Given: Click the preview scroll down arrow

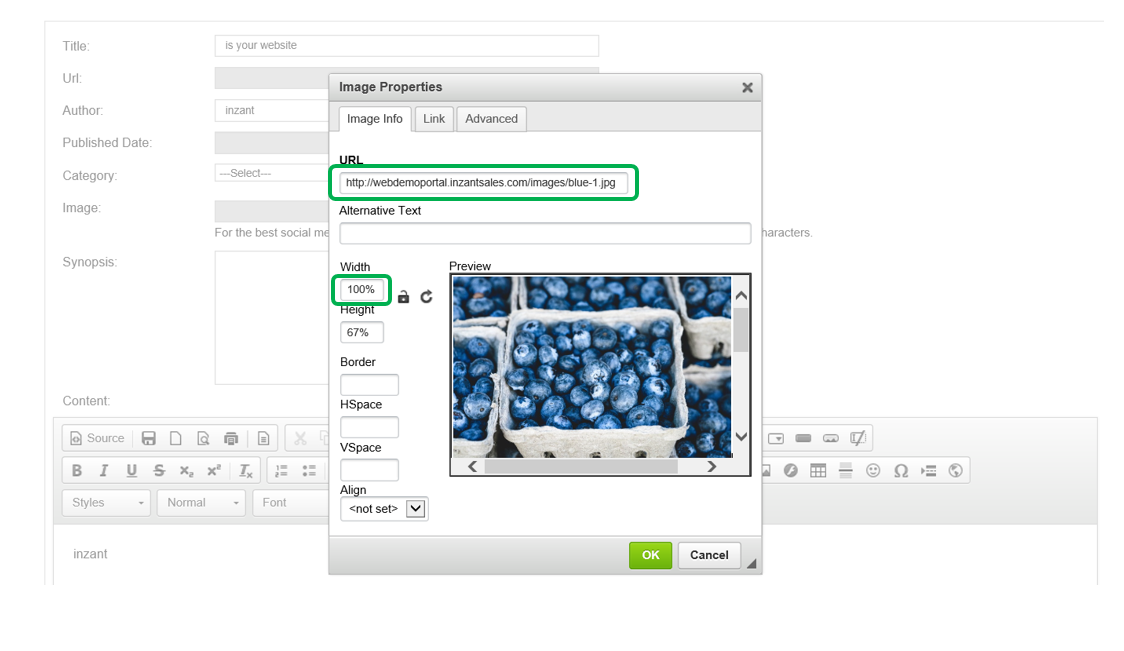Looking at the screenshot, I should [x=741, y=436].
